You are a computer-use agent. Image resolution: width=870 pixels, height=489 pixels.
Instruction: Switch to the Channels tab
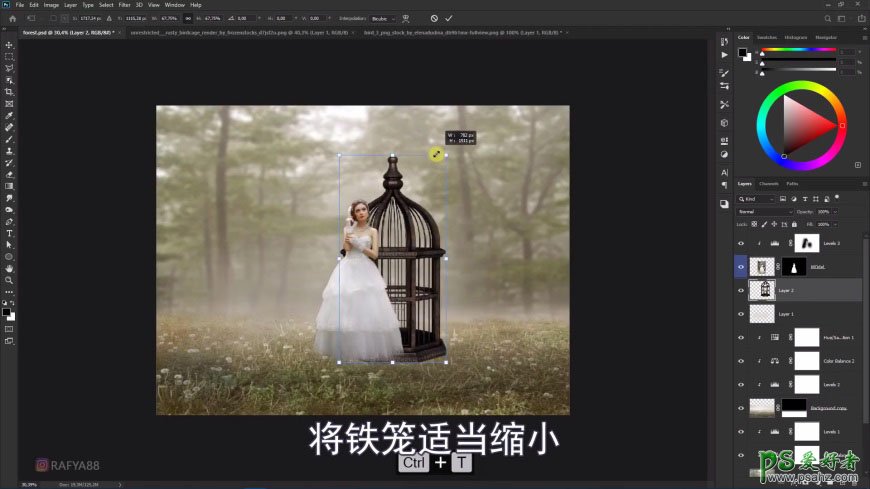pos(768,184)
